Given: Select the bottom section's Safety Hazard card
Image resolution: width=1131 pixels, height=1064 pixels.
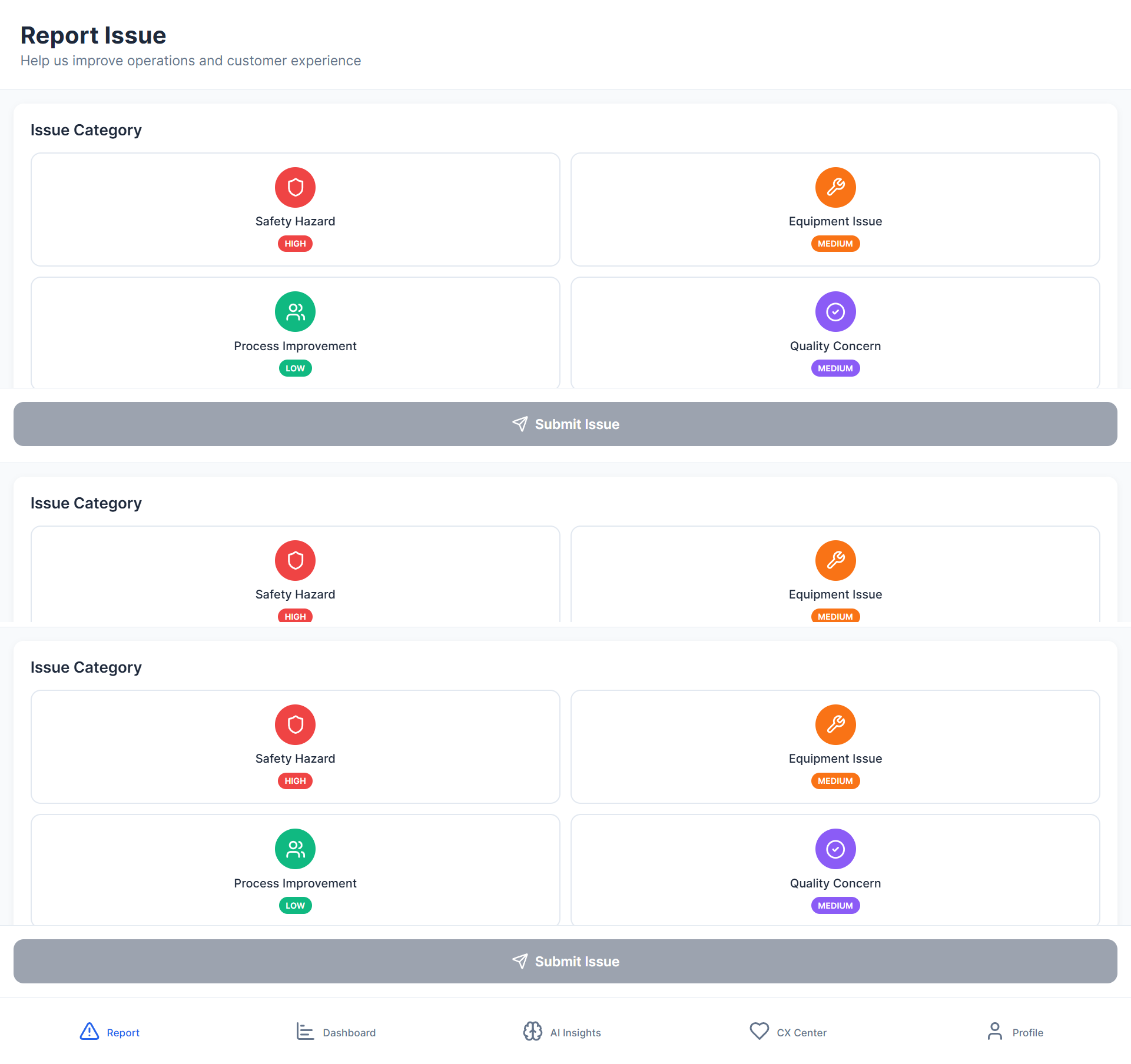Looking at the screenshot, I should [295, 746].
